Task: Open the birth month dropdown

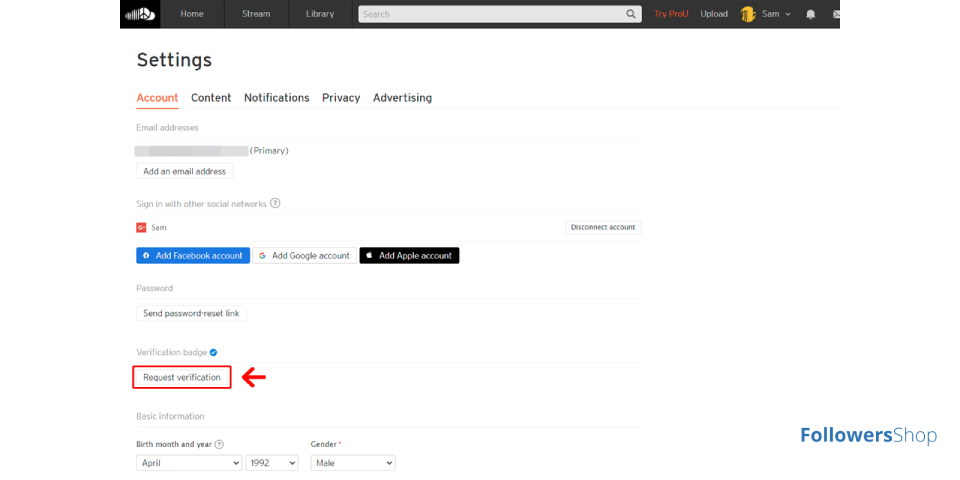Action: click(x=189, y=463)
